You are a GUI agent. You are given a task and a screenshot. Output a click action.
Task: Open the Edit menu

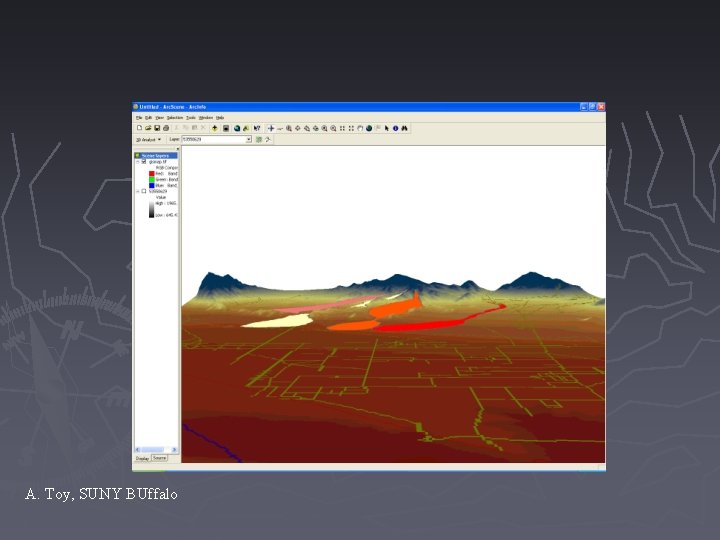(x=148, y=118)
